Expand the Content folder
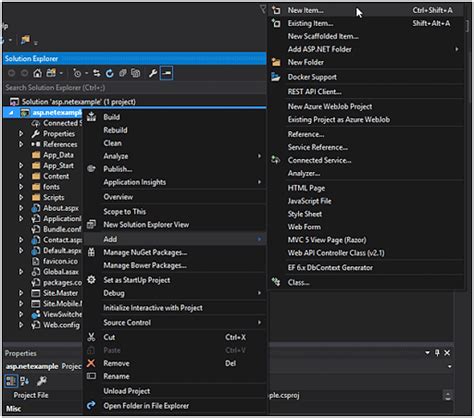The width and height of the screenshot is (474, 418). (x=21, y=176)
